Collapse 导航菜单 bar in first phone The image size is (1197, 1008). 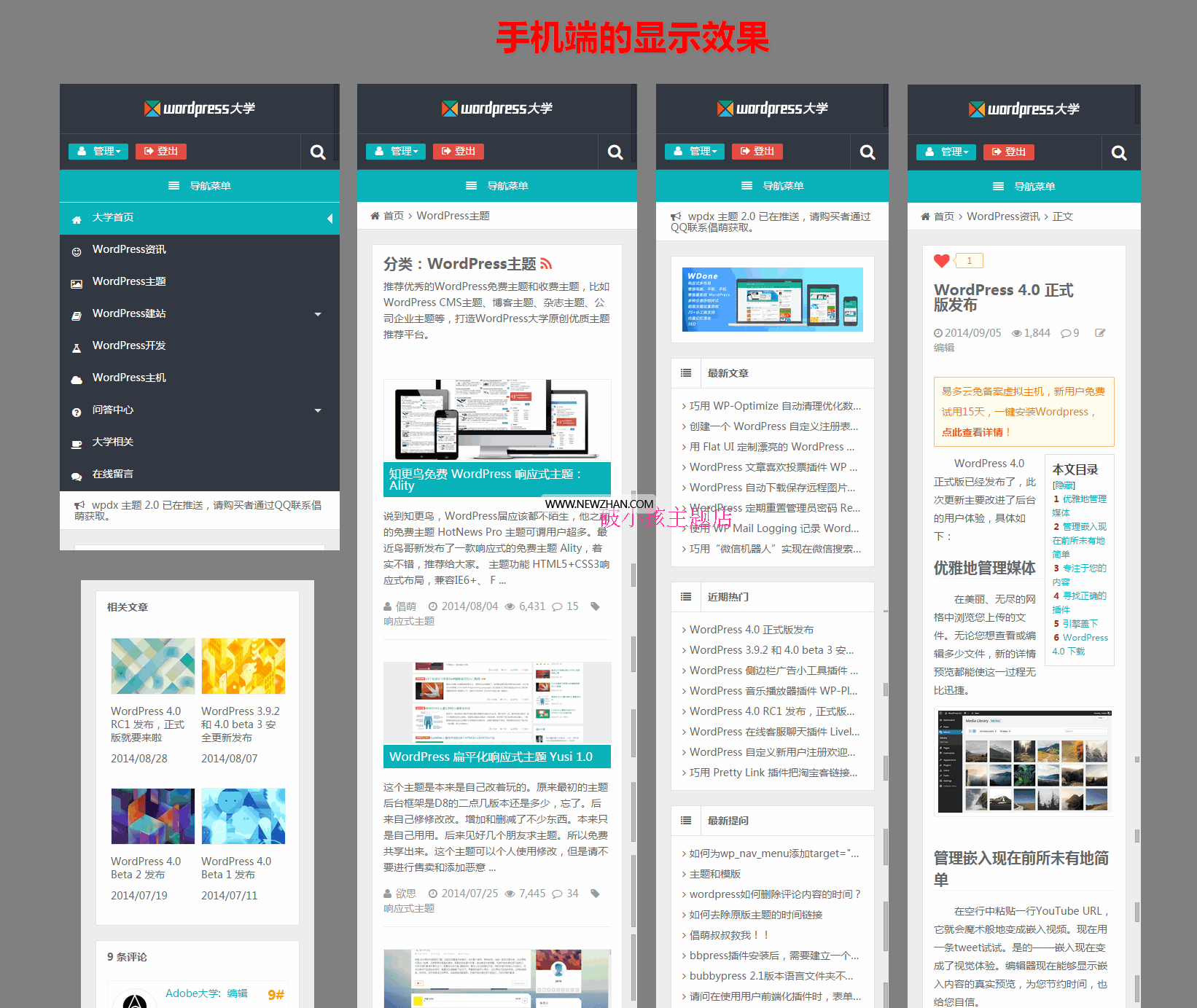(x=200, y=186)
